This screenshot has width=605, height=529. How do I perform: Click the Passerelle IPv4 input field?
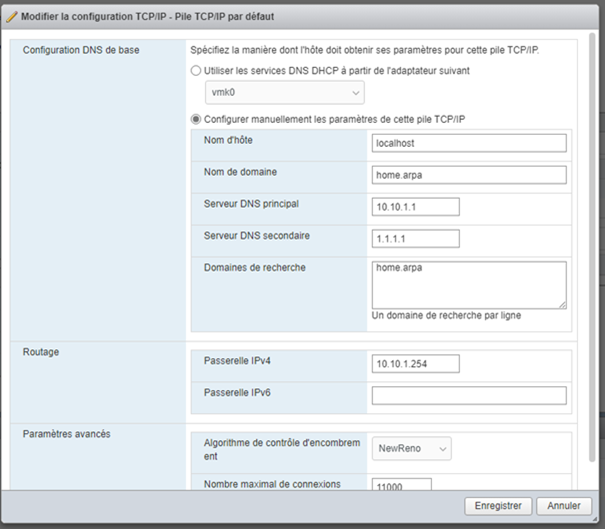coord(415,363)
